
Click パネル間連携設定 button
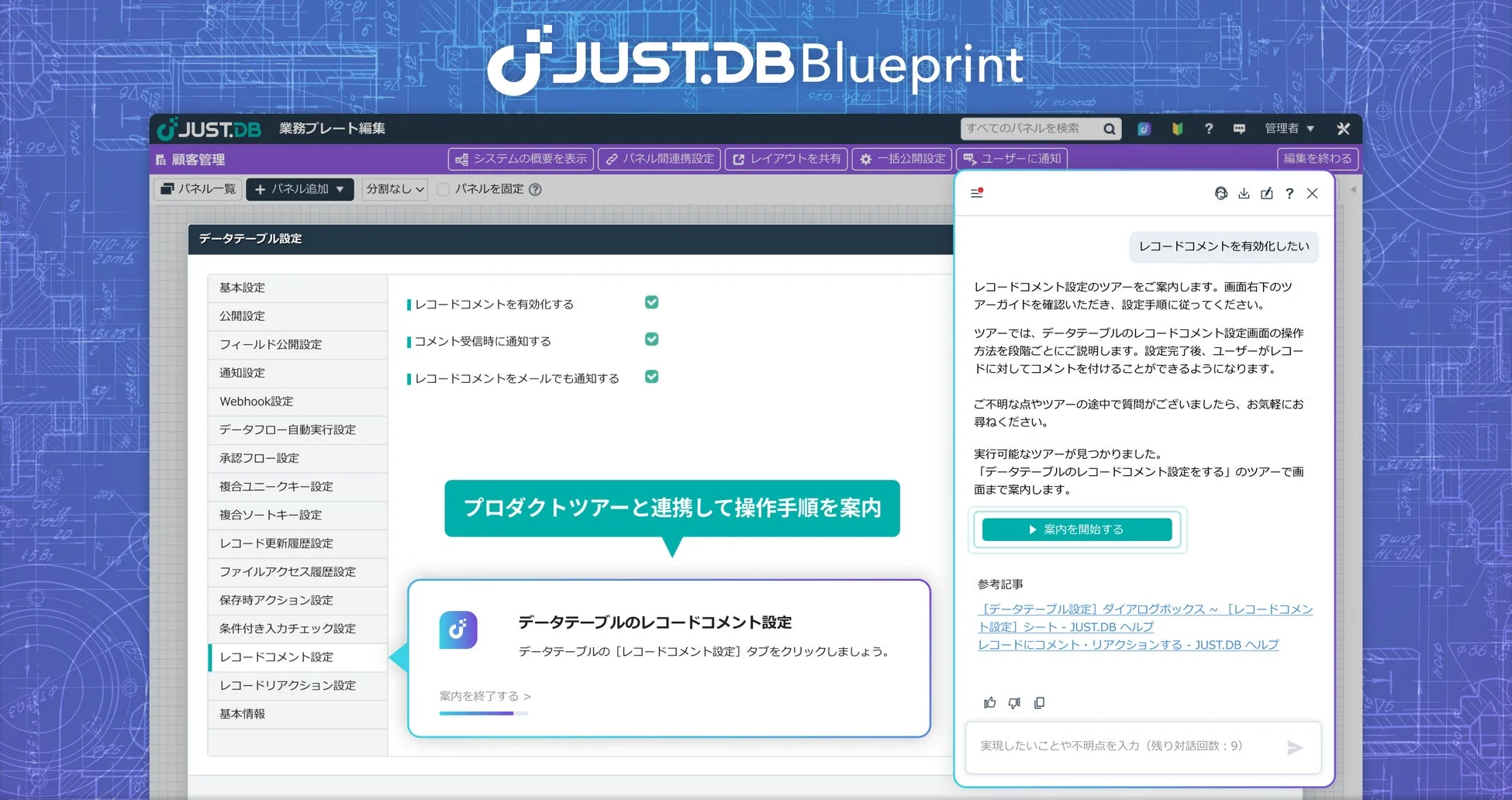click(x=659, y=159)
